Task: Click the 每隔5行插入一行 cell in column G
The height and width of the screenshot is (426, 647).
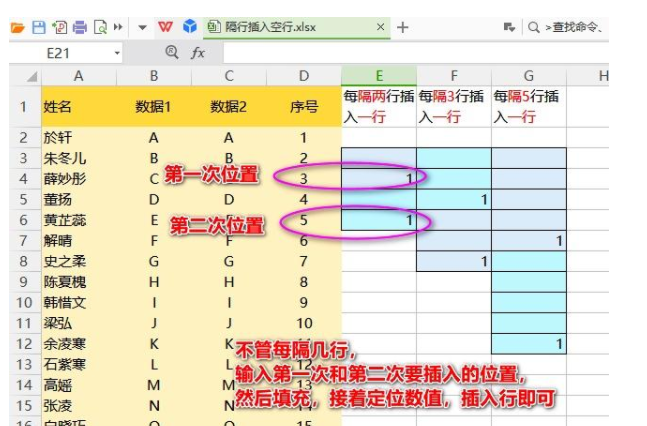Action: (x=529, y=106)
